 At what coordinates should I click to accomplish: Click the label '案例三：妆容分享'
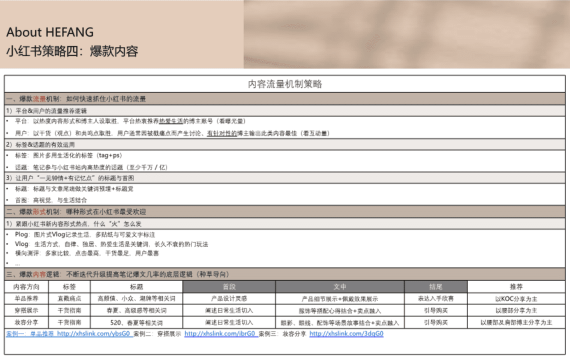point(282,334)
